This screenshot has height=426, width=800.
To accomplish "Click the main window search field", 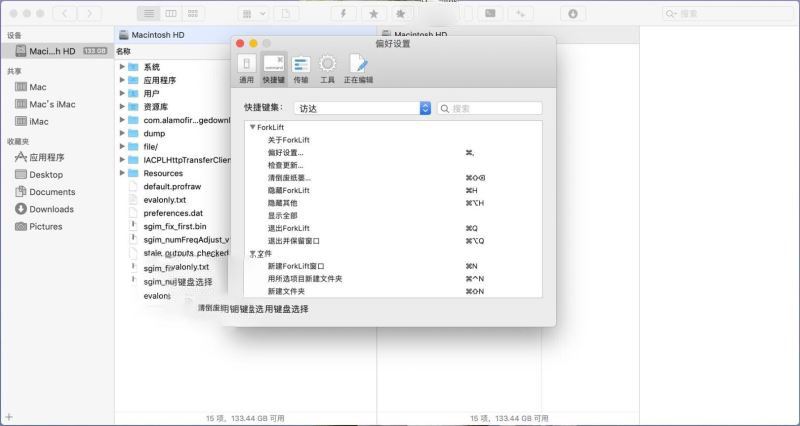I will tap(729, 14).
